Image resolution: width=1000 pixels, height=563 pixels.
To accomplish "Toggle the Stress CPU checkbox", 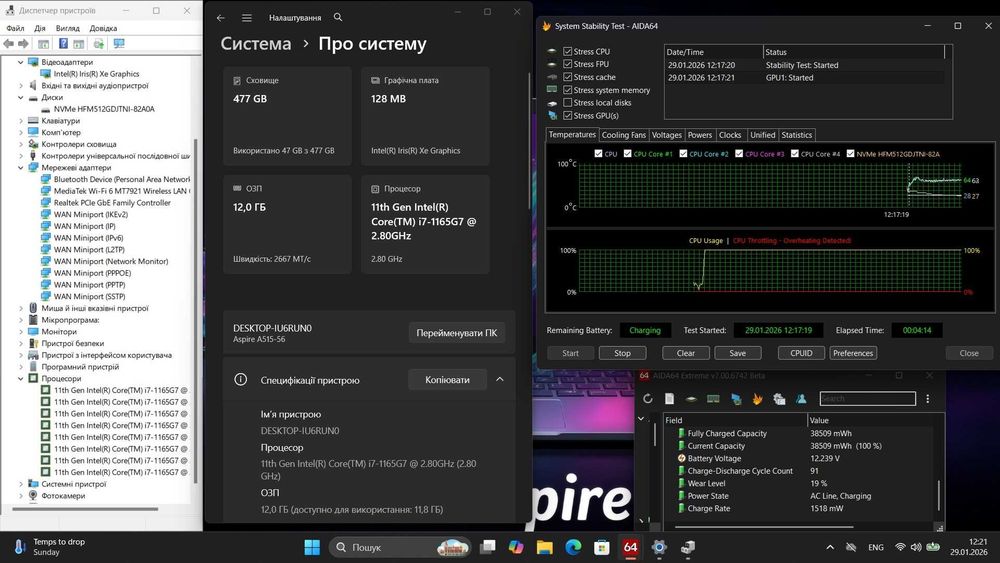I will tap(568, 52).
